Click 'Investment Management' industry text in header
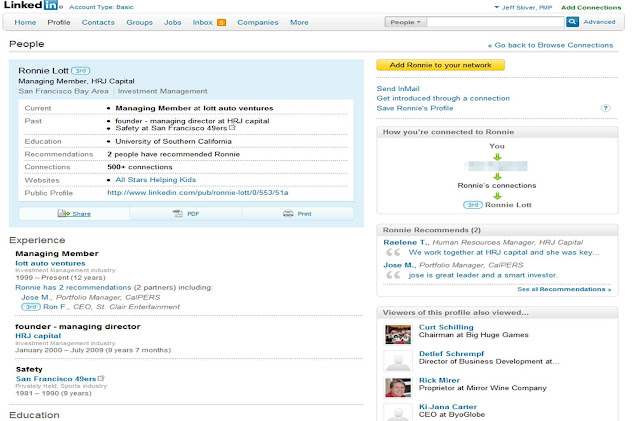 162,91
